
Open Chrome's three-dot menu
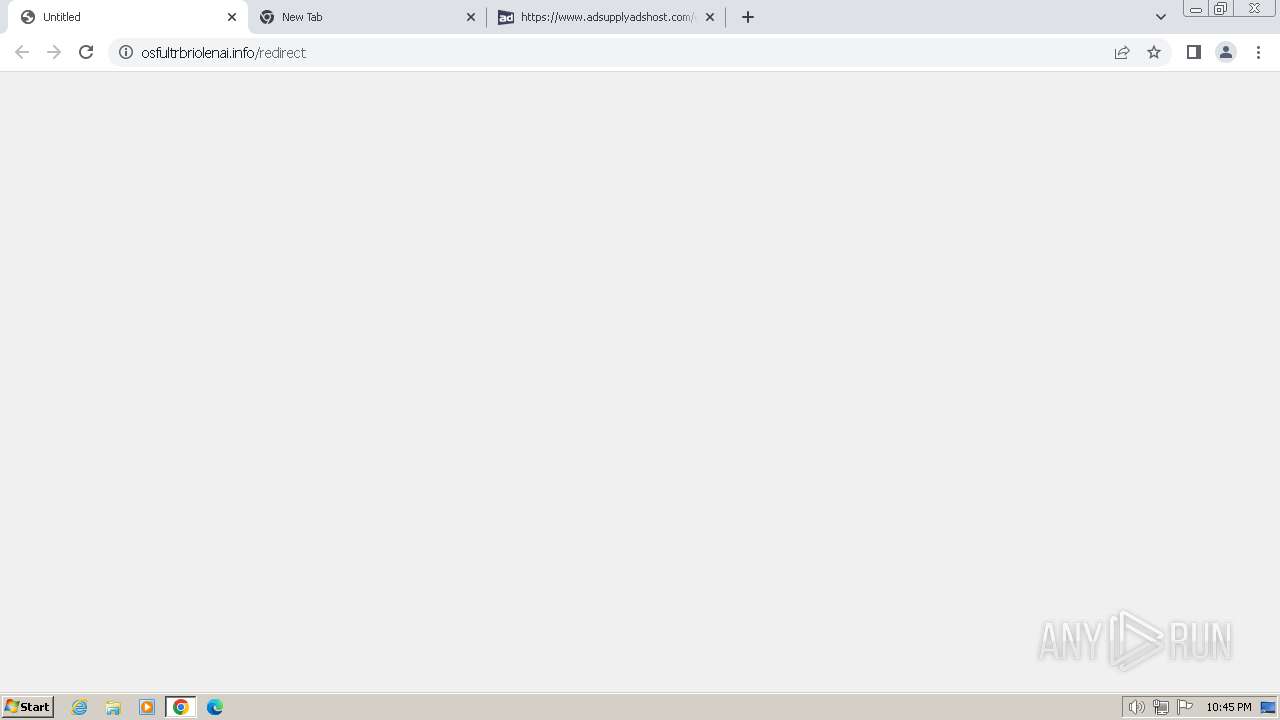1258,52
